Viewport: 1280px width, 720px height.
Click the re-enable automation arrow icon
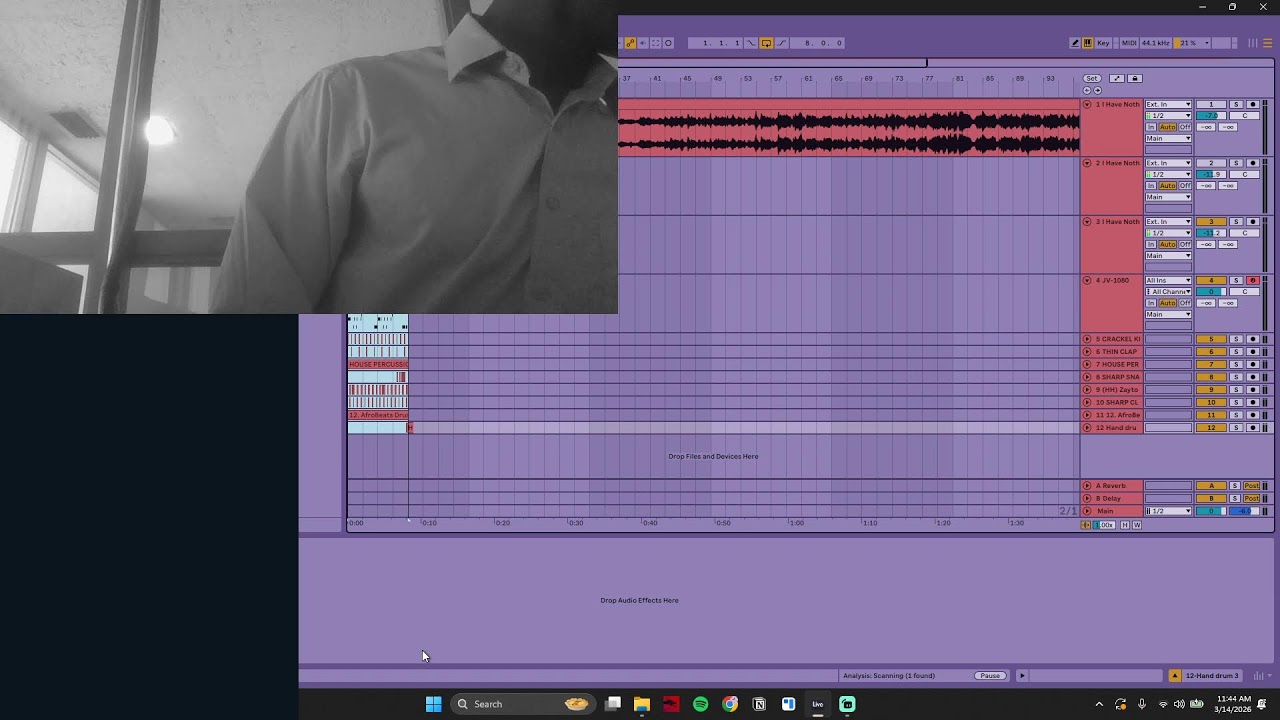pos(643,43)
